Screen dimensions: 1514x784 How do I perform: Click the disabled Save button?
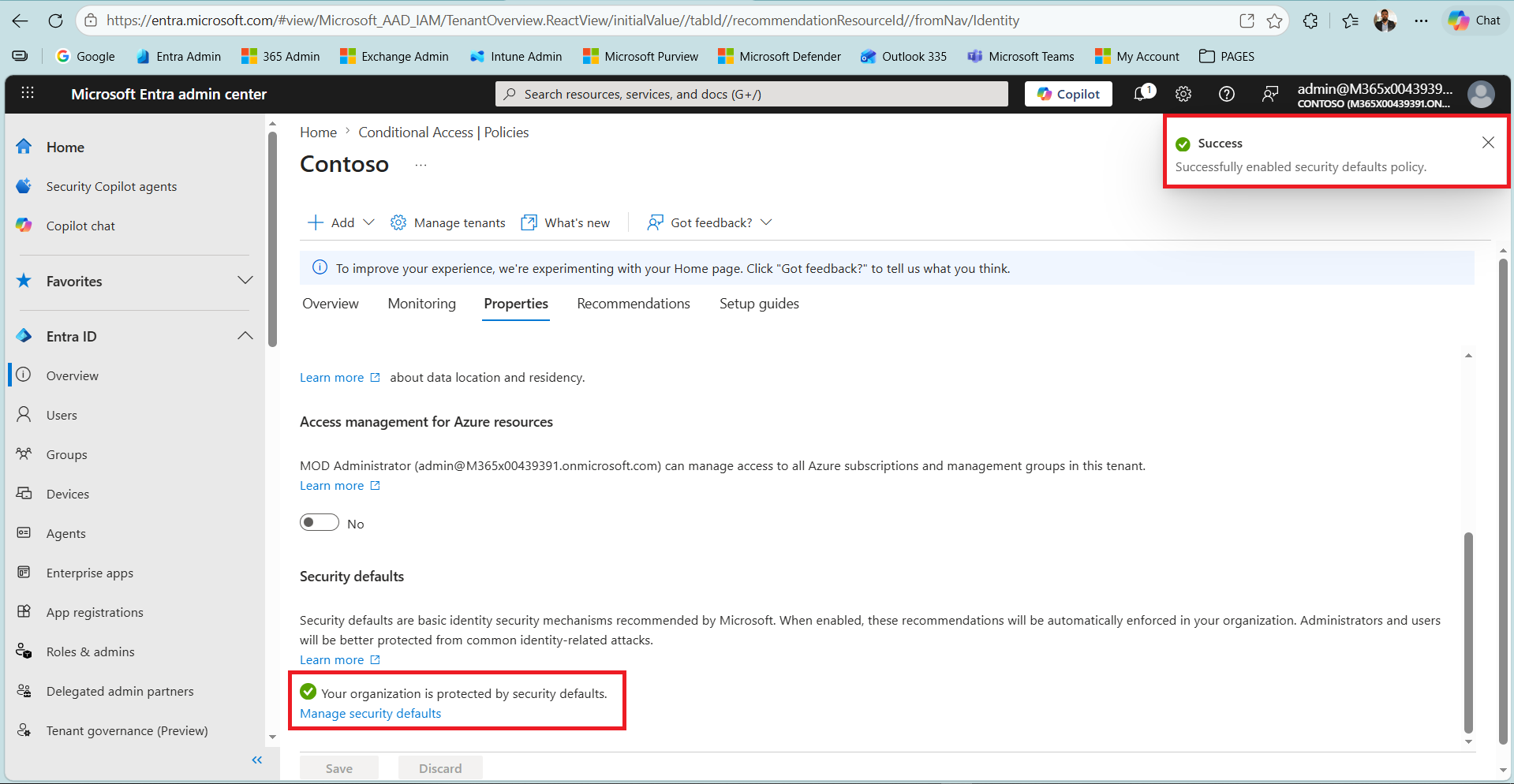tap(339, 768)
